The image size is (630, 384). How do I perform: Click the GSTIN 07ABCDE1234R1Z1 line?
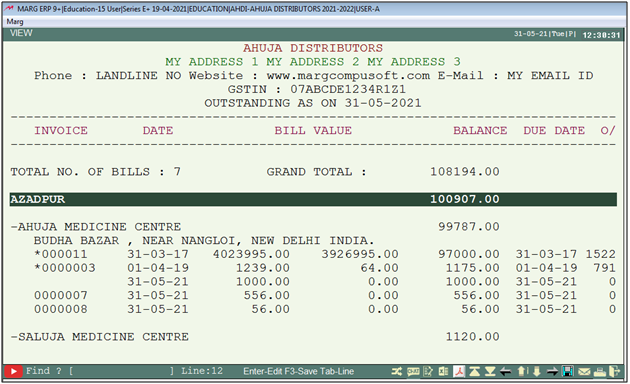(317, 89)
